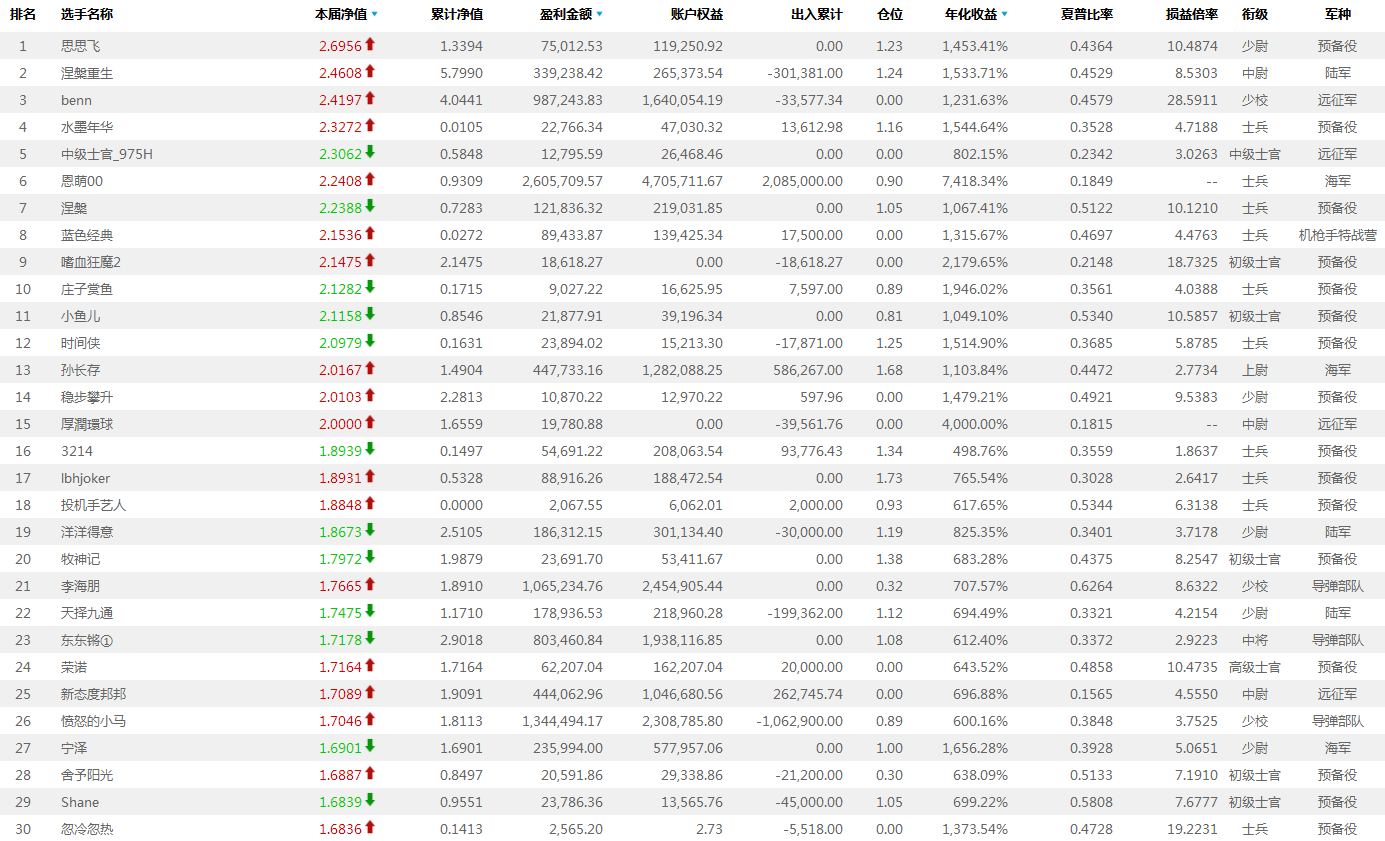This screenshot has width=1385, height=841.
Task: Click green down arrow beside 2.3062
Action: click(x=370, y=152)
